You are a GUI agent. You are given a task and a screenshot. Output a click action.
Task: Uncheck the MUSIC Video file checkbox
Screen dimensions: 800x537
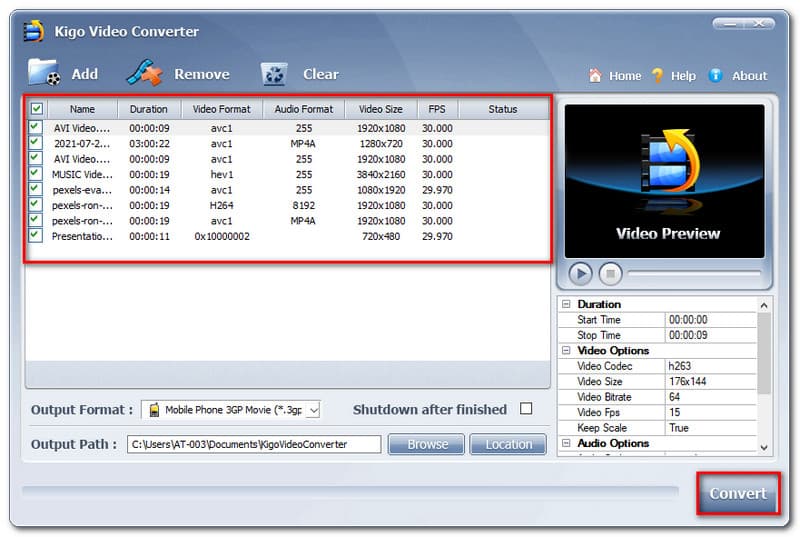click(x=36, y=174)
